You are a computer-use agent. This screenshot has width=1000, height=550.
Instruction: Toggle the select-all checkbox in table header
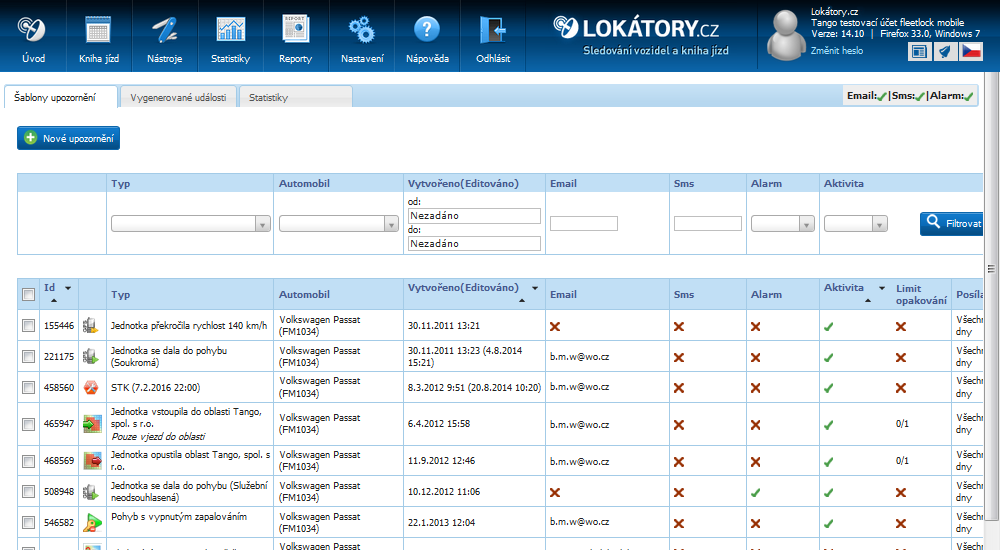[x=29, y=294]
